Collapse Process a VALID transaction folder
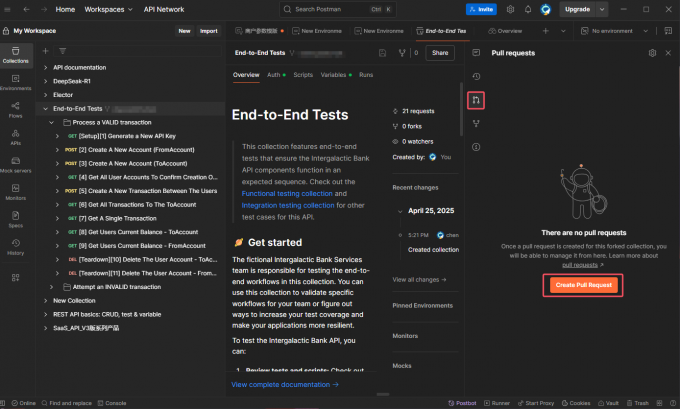680x409 pixels. (52, 123)
